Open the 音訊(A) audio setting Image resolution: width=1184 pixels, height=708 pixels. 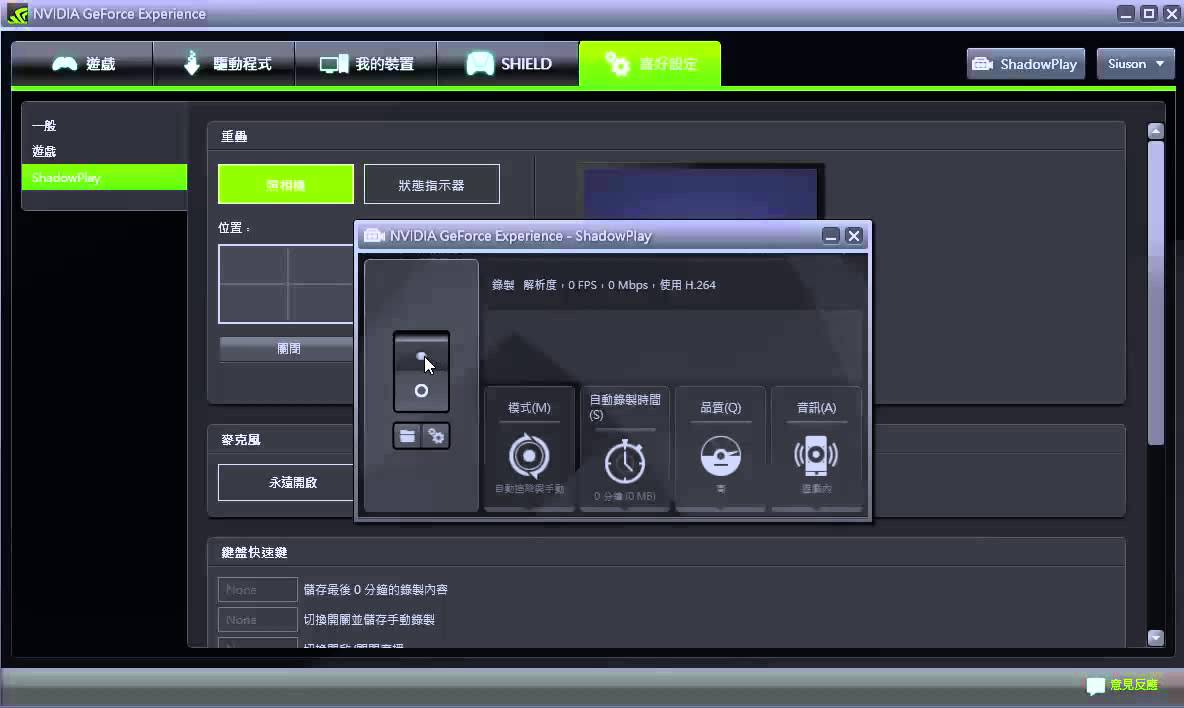(x=816, y=449)
